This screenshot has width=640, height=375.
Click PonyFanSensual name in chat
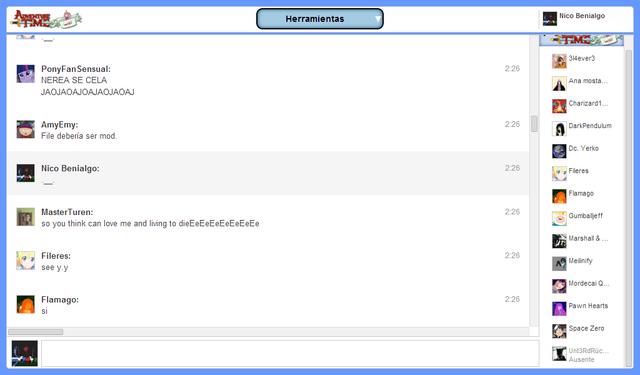pyautogui.click(x=76, y=69)
